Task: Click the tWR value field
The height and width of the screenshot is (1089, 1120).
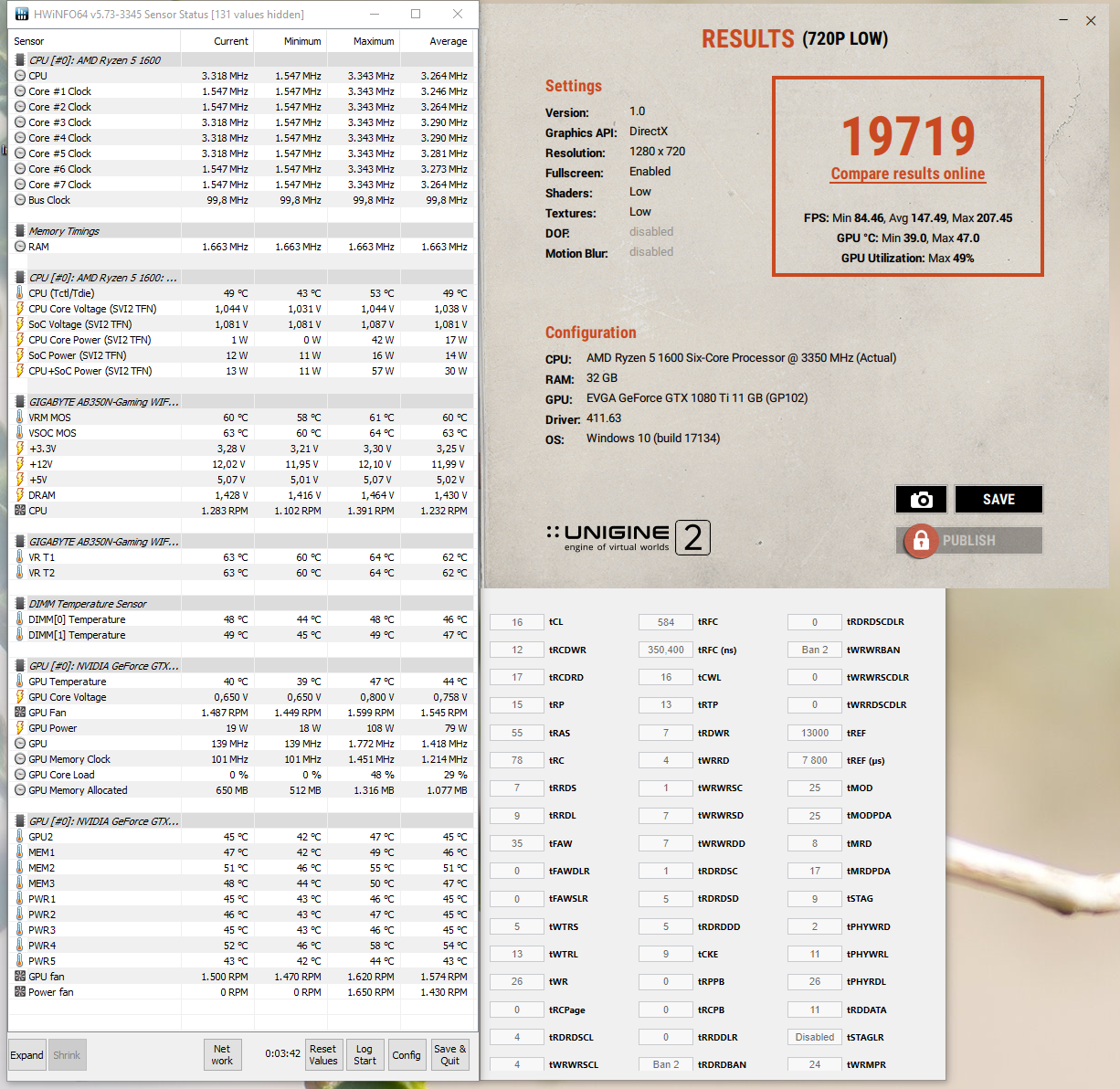Action: 517,981
